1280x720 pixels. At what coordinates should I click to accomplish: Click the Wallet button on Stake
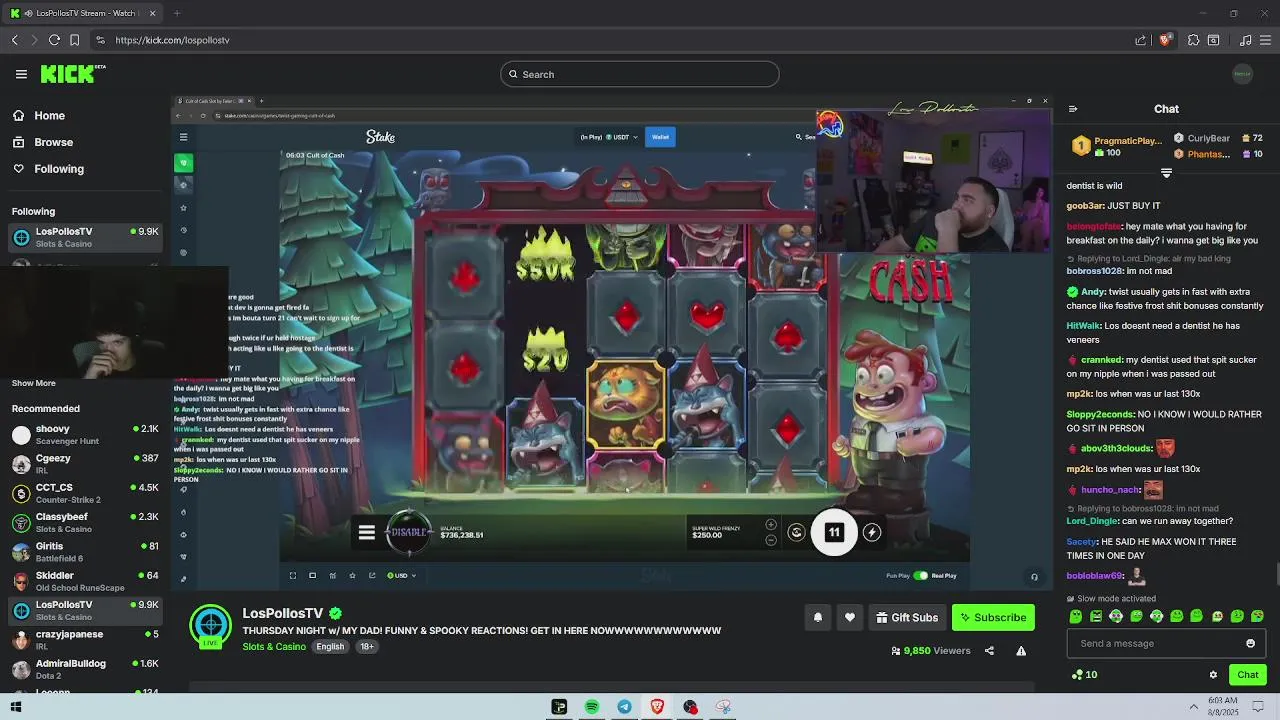coord(660,137)
